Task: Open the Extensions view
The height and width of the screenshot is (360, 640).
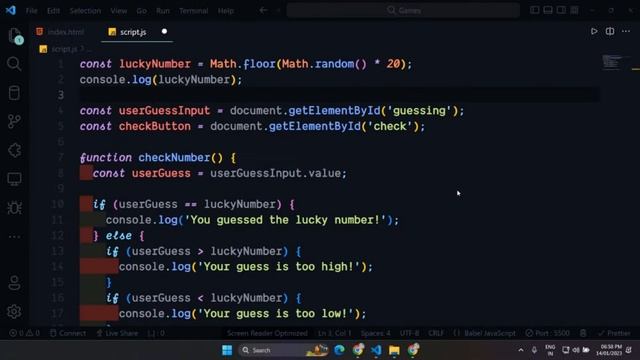Action: click(14, 150)
